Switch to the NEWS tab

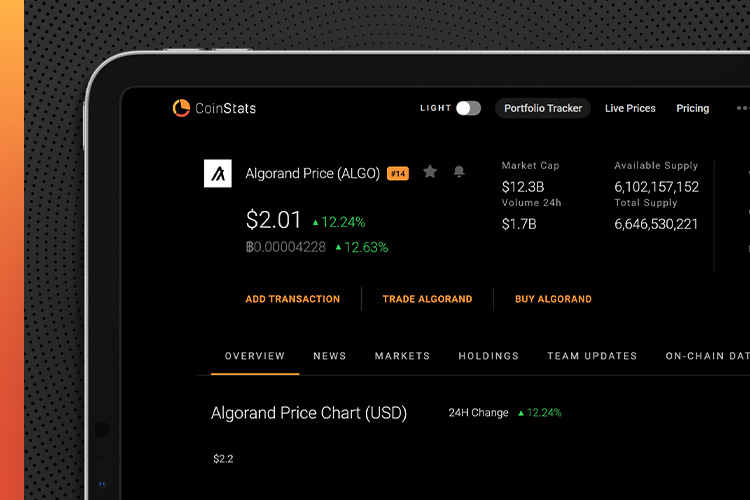330,356
